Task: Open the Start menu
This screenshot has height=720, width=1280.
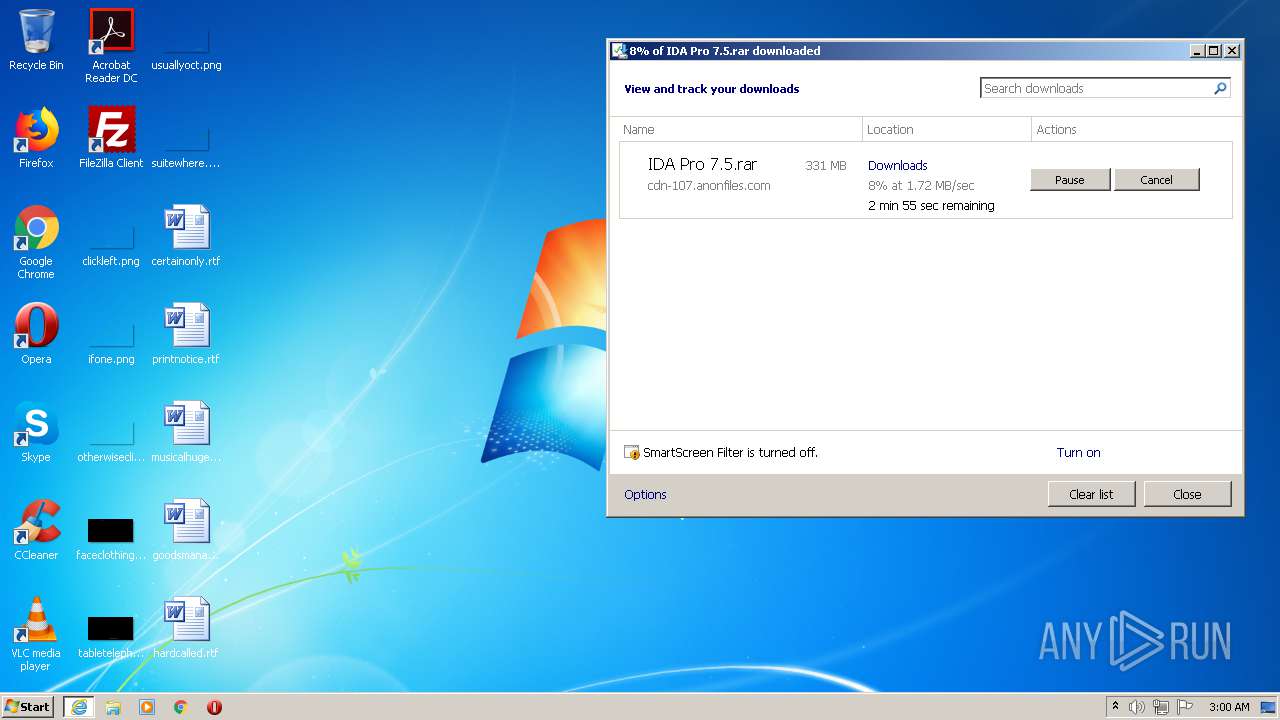Action: coord(28,706)
